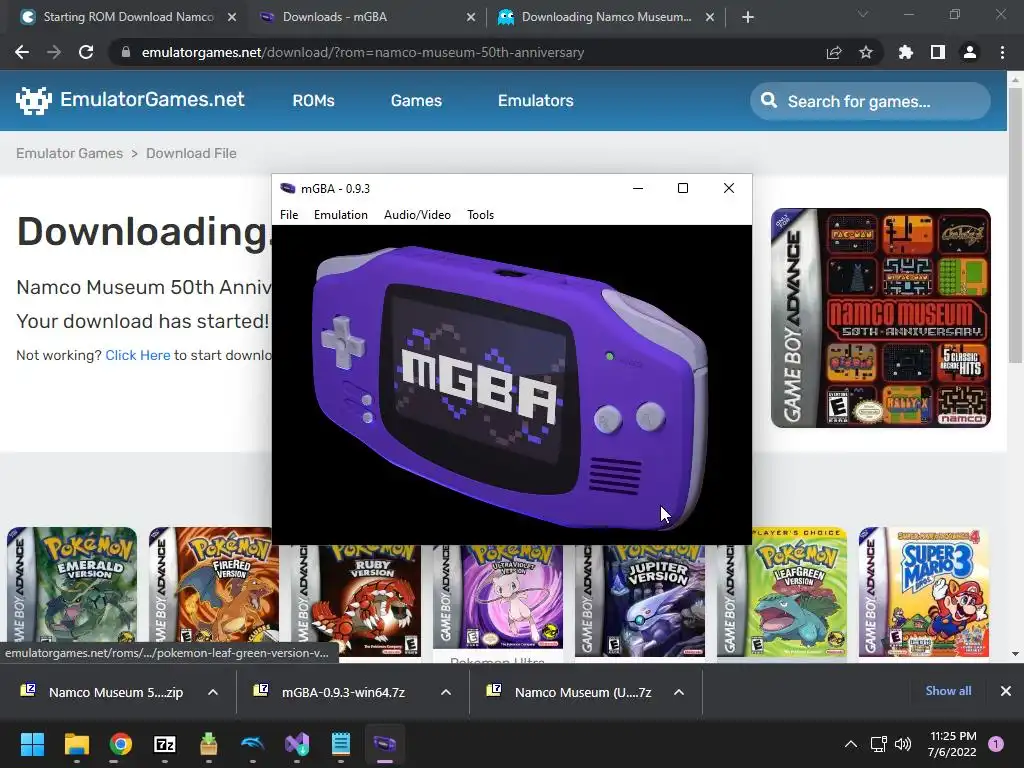Open the Emulation menu in mGBA

[x=340, y=215]
